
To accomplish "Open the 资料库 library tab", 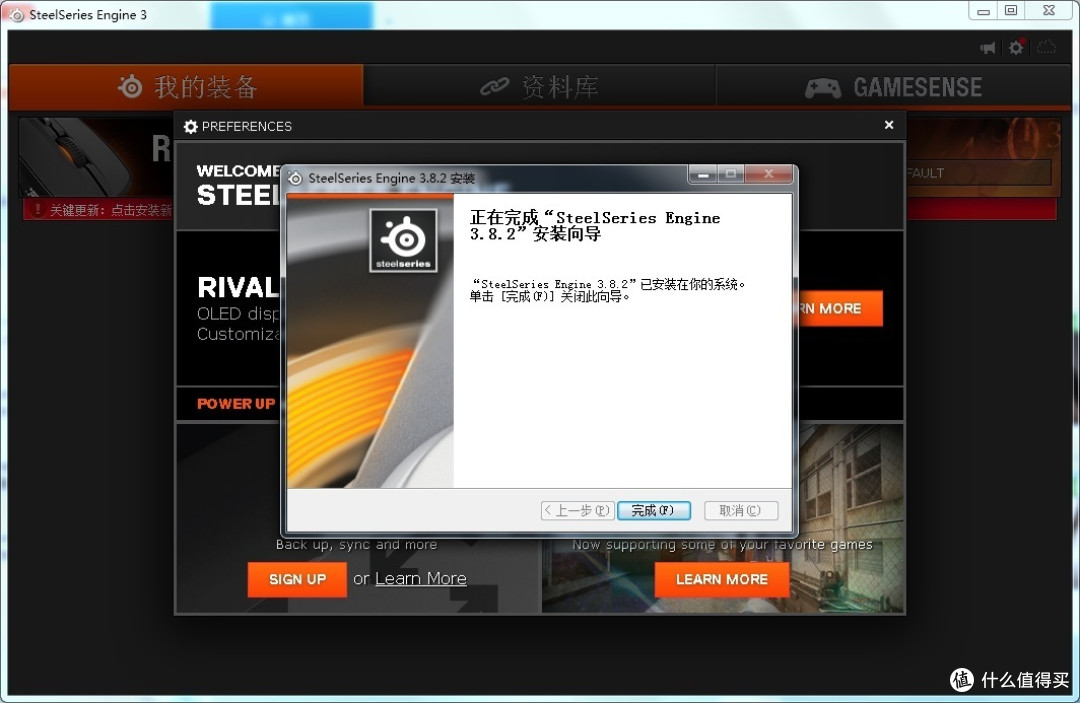I will pyautogui.click(x=539, y=87).
